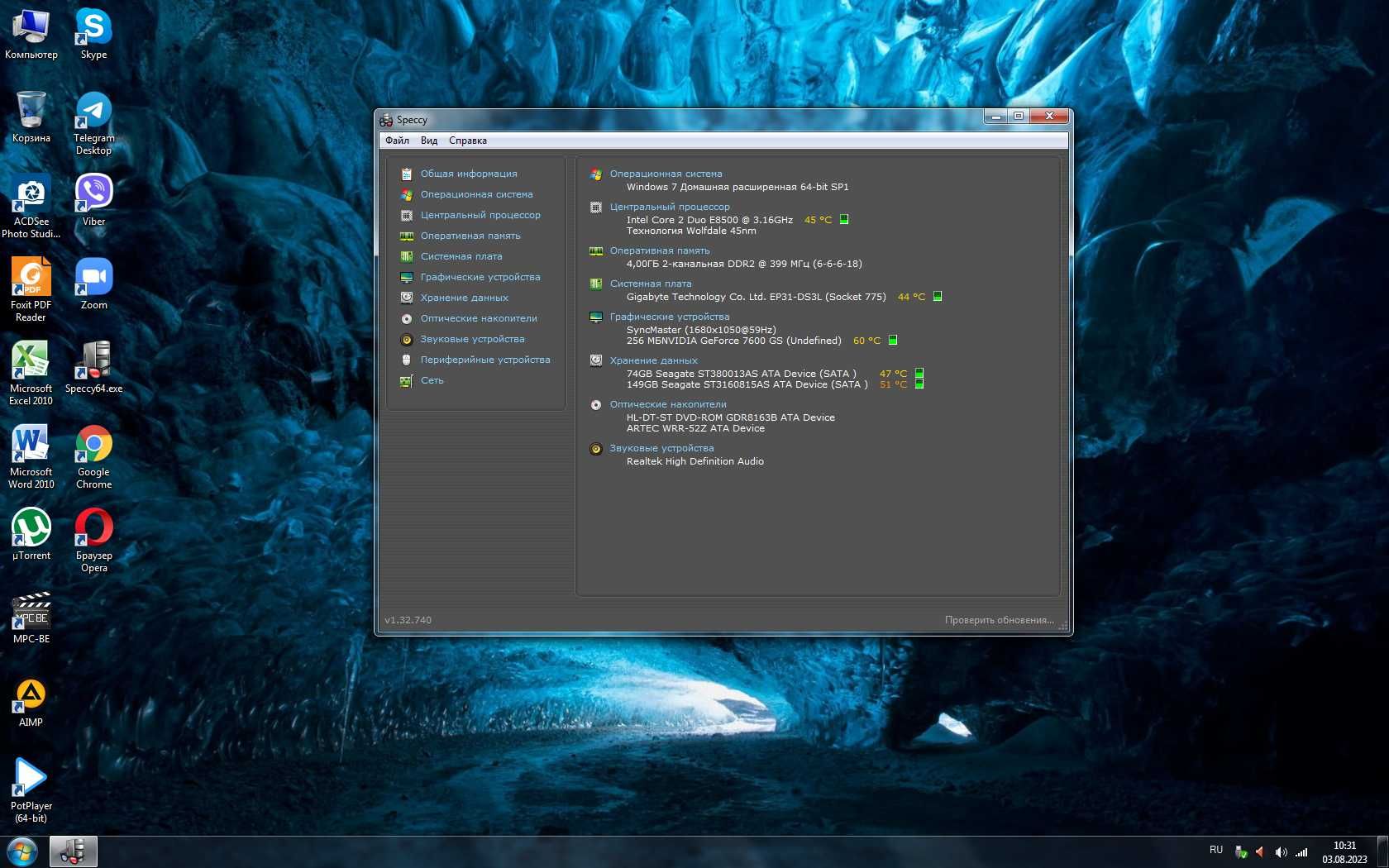Open Viber desktop shortcut
Image resolution: width=1389 pixels, height=868 pixels.
(93, 200)
